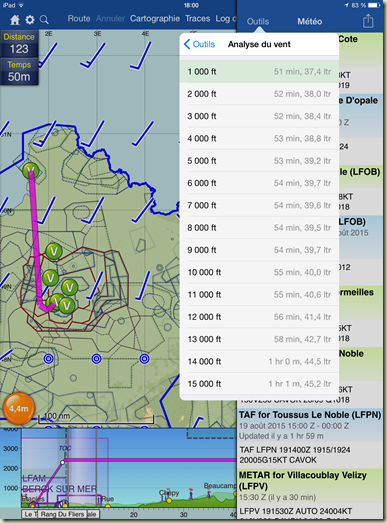Tap the Temps 50m readout box
The image size is (387, 523).
pos(19,71)
